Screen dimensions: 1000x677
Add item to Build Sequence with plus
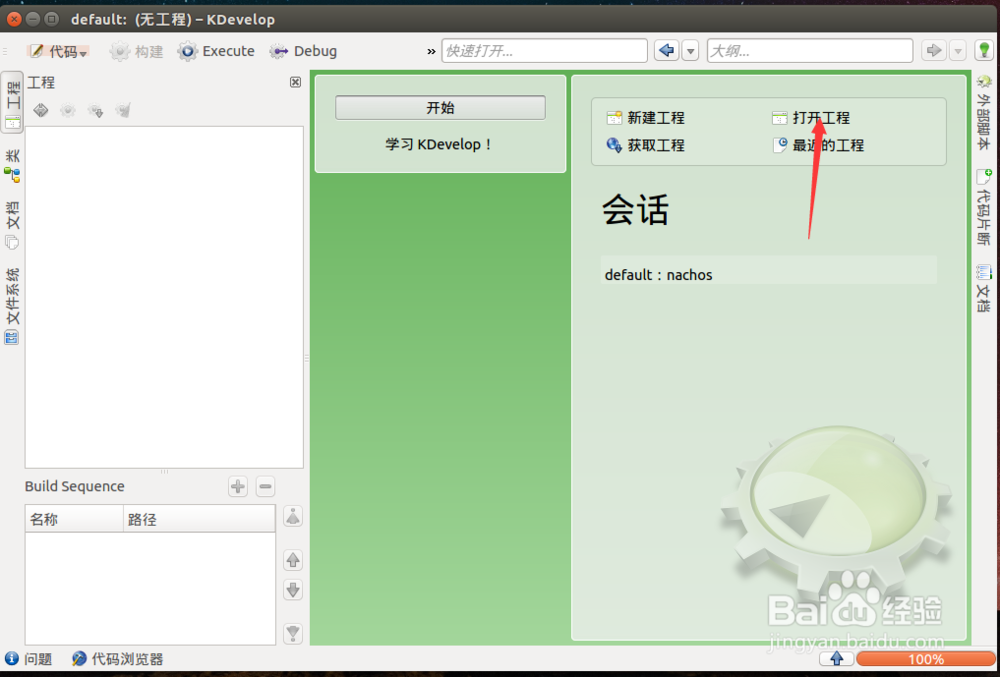coord(238,486)
